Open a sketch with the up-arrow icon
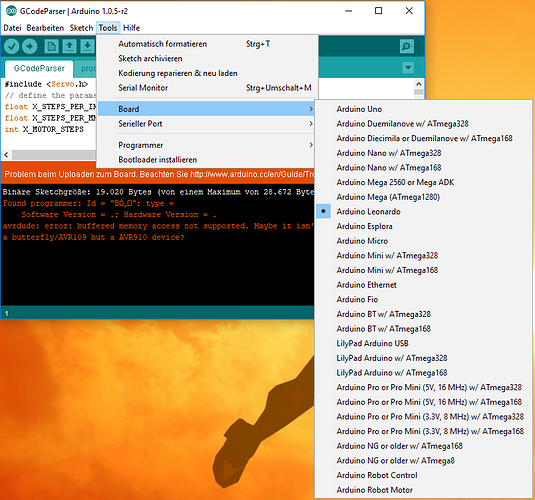This screenshot has width=535, height=500. point(70,46)
